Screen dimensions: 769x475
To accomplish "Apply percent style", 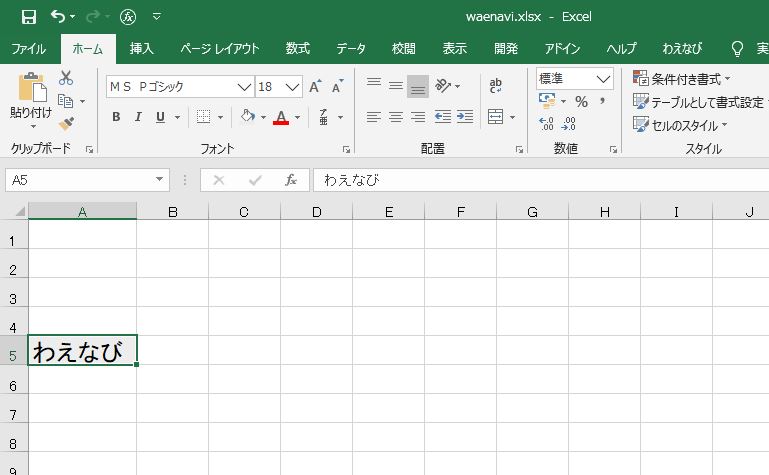I will click(582, 101).
